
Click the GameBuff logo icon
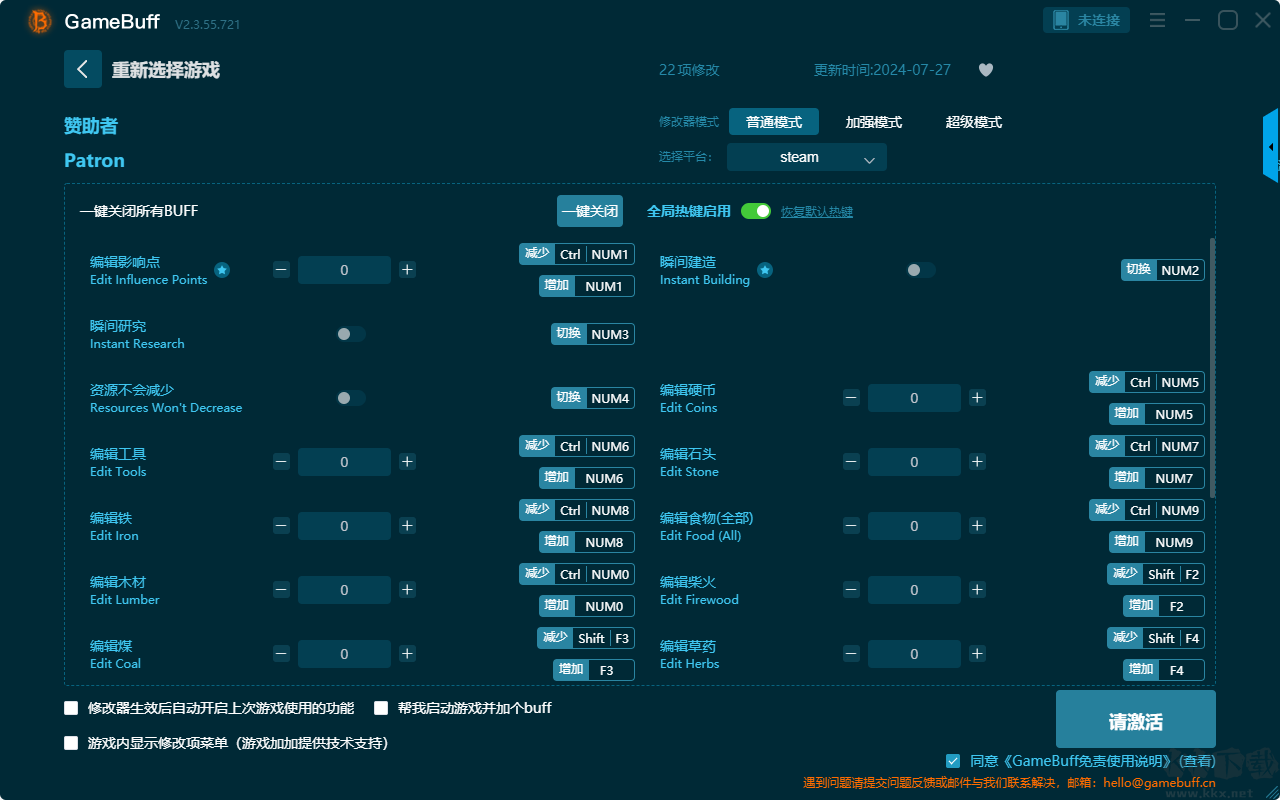(x=40, y=21)
